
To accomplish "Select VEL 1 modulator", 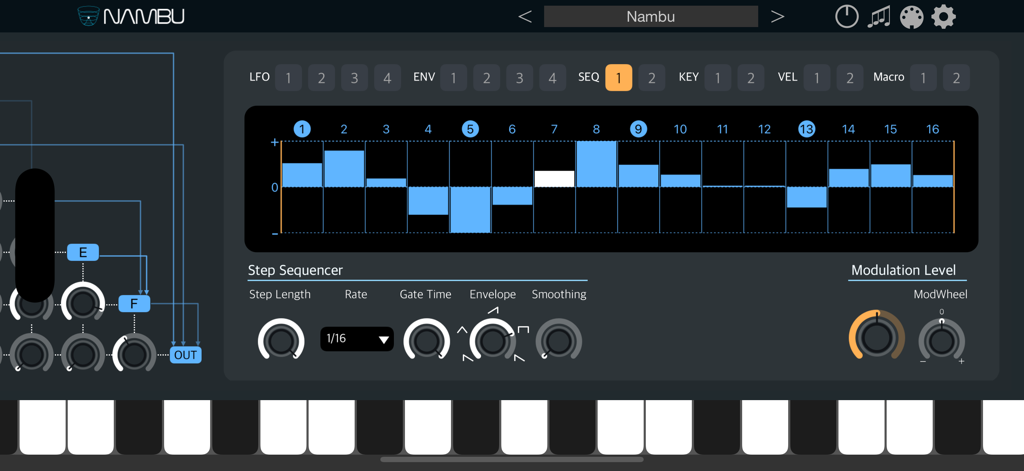I will [x=816, y=78].
